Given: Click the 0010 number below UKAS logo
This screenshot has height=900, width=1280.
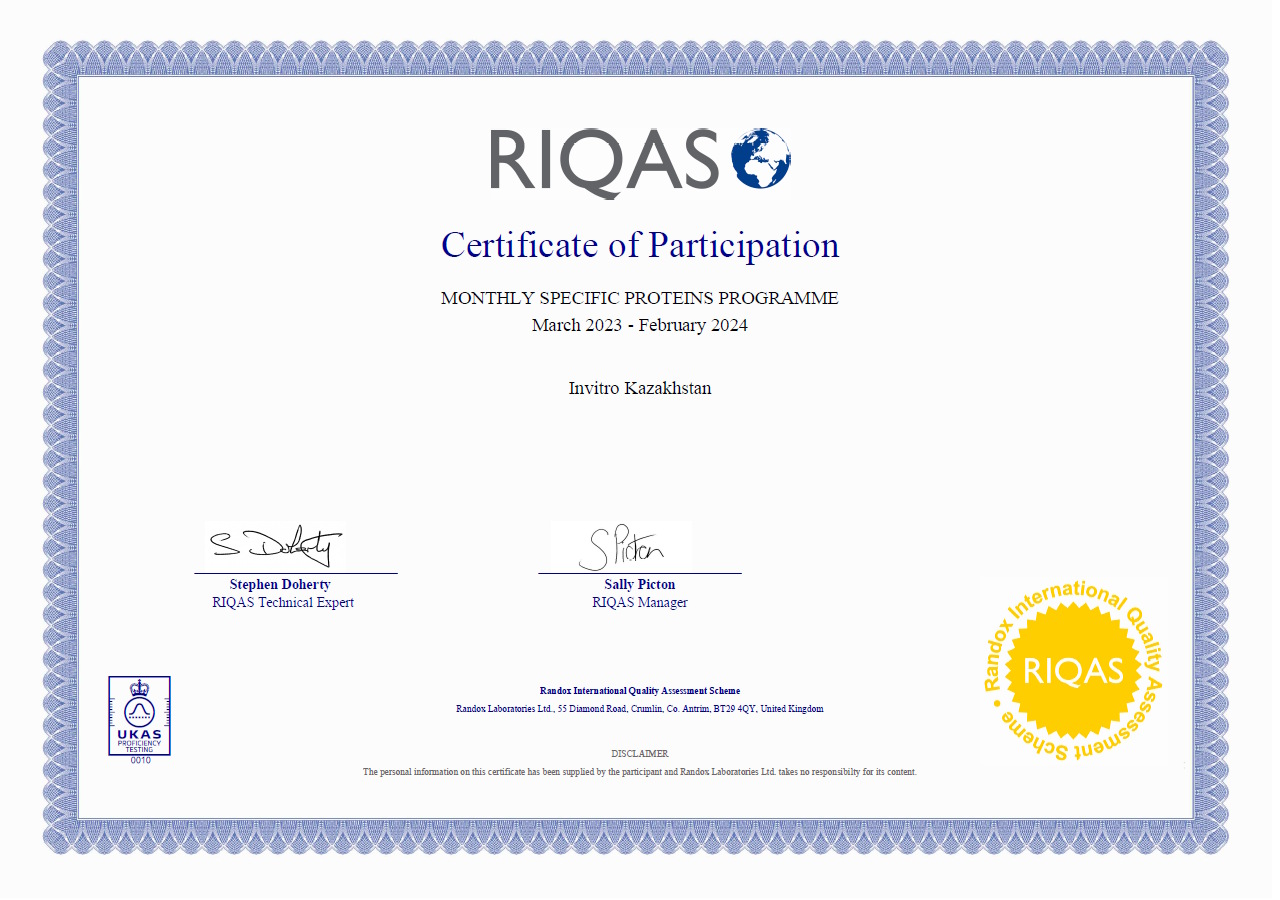Looking at the screenshot, I should (x=140, y=760).
